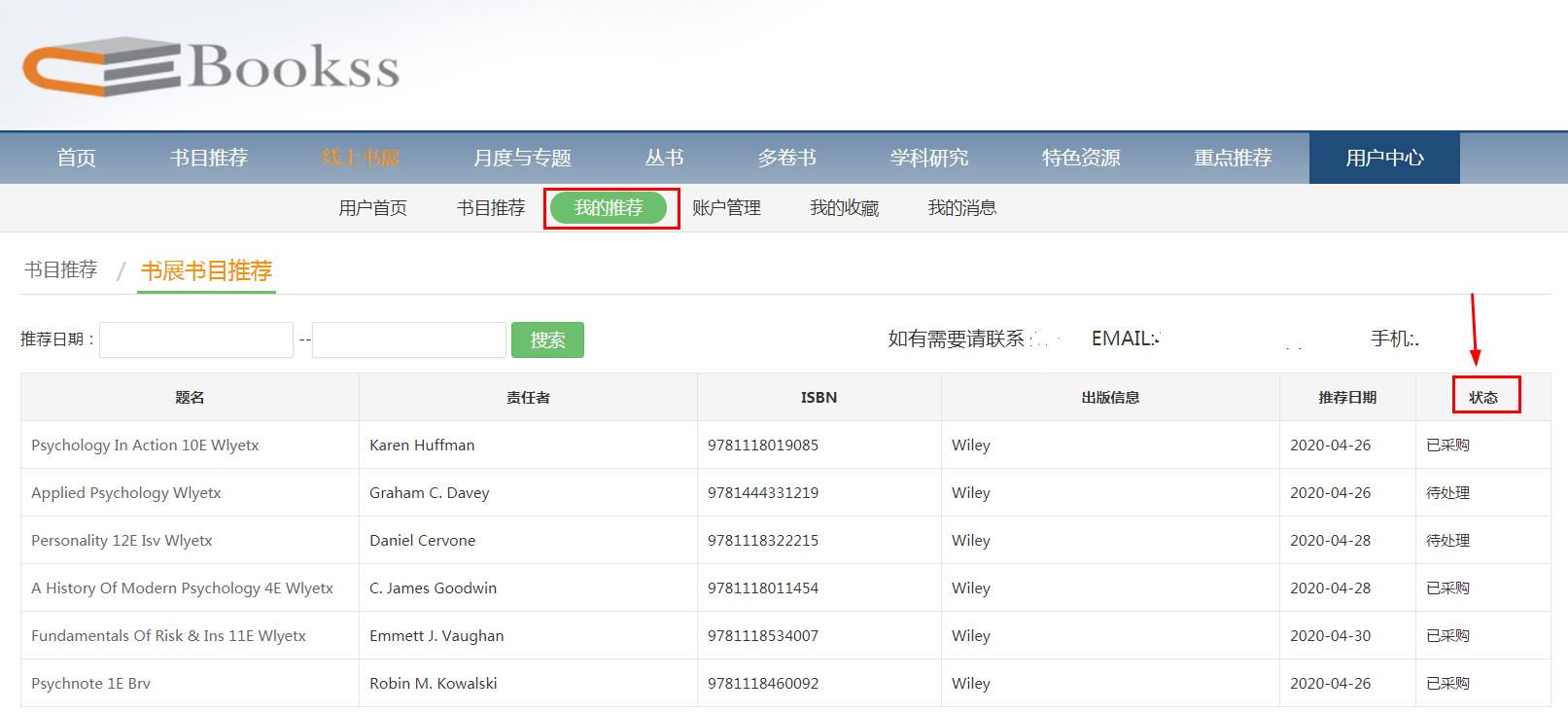
Task: Click the Bookss logo icon
Action: (x=102, y=66)
